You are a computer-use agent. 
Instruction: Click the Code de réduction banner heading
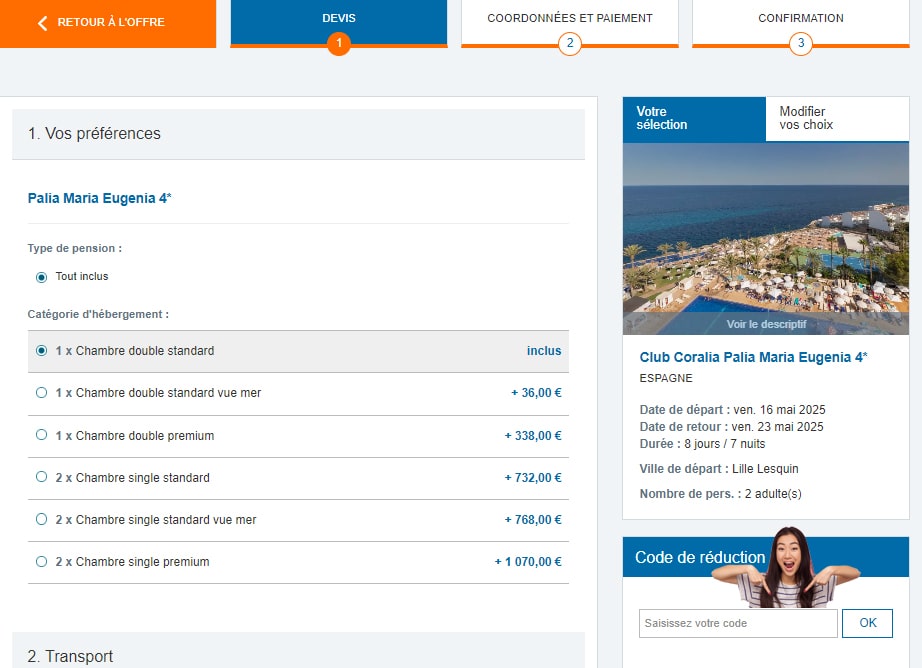click(700, 557)
